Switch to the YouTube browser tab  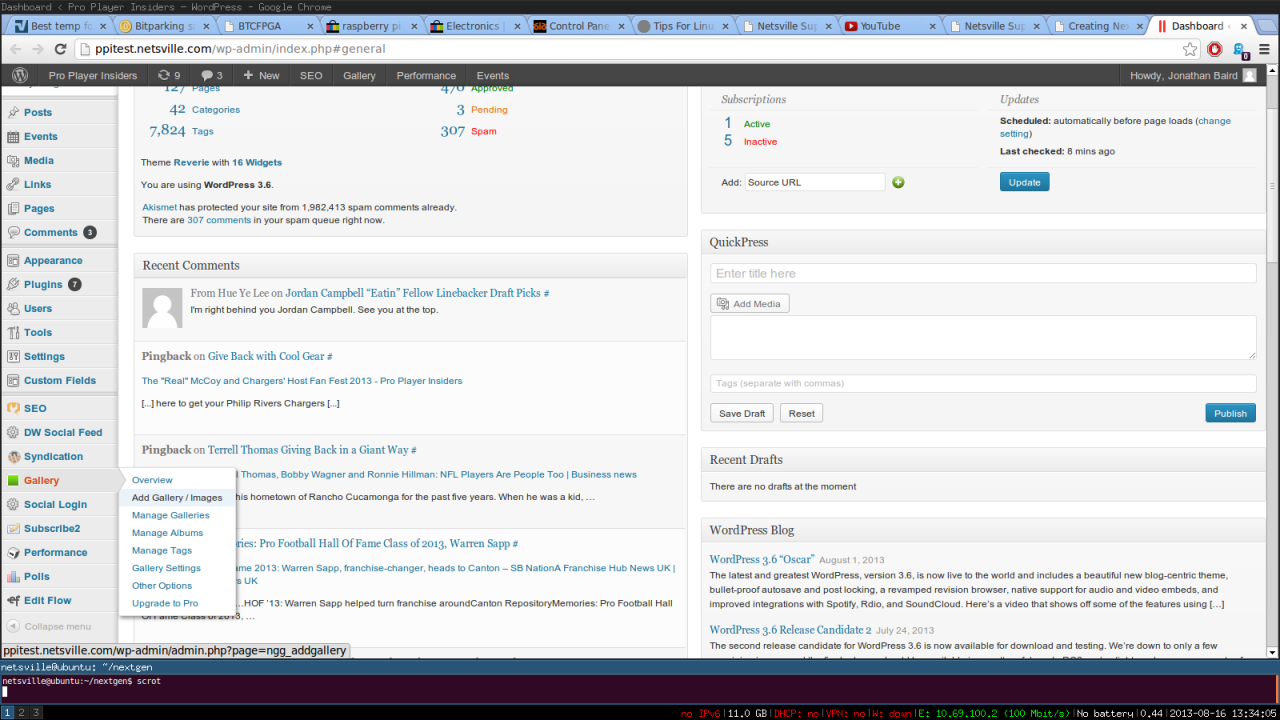click(887, 26)
